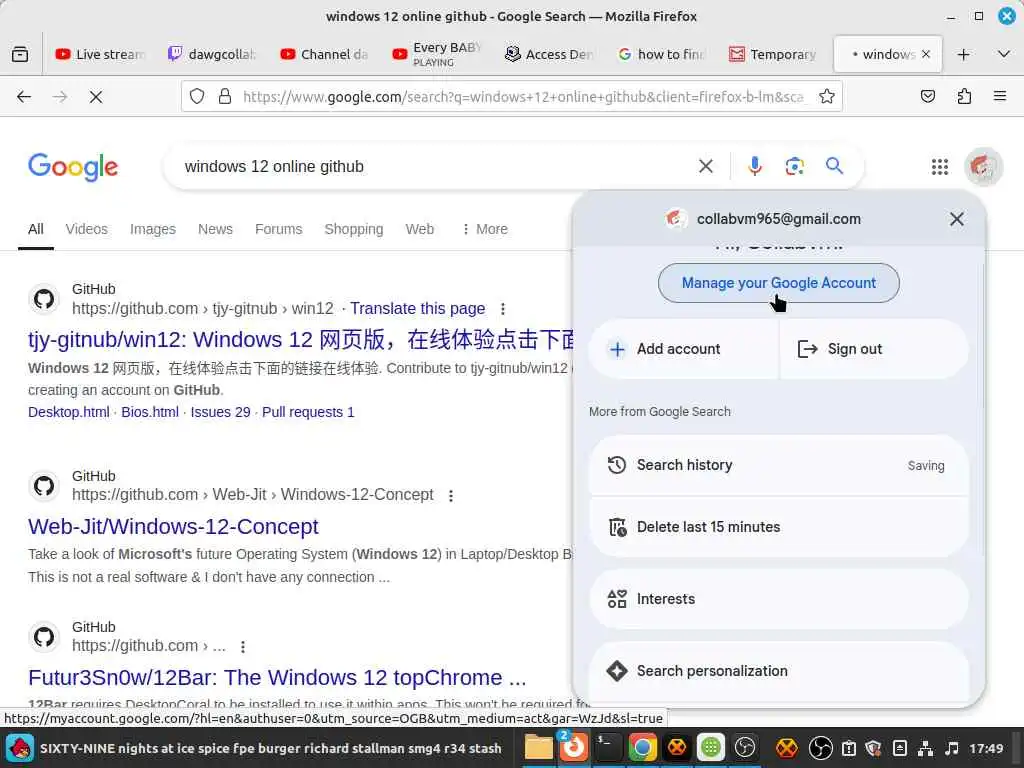This screenshot has width=1024, height=768.
Task: Select the Images search filter
Action: [x=153, y=229]
